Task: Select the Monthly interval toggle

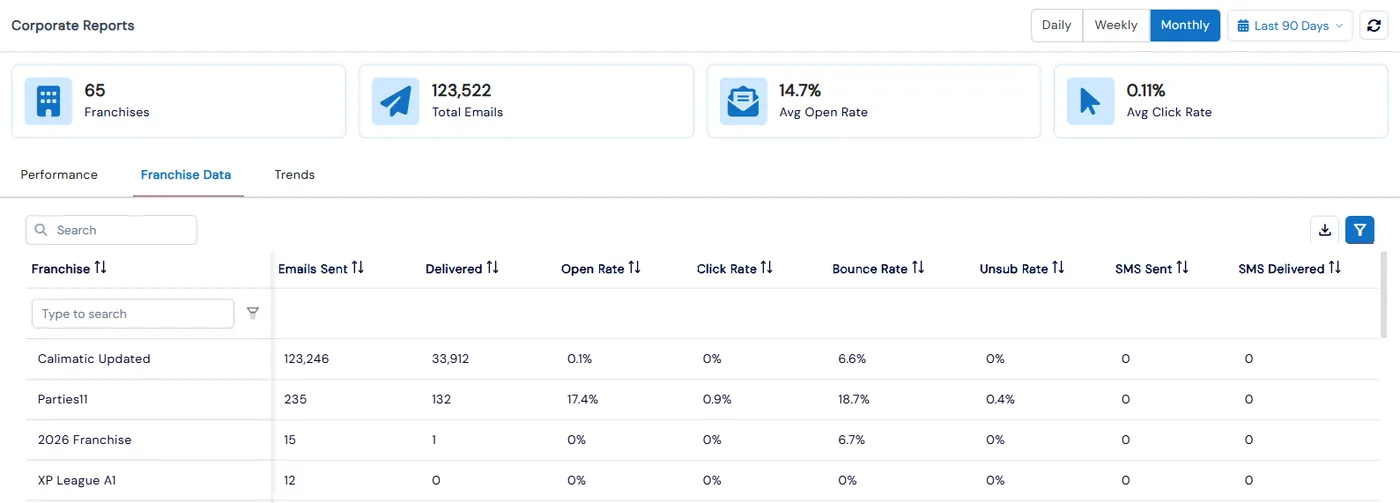Action: pyautogui.click(x=1185, y=25)
